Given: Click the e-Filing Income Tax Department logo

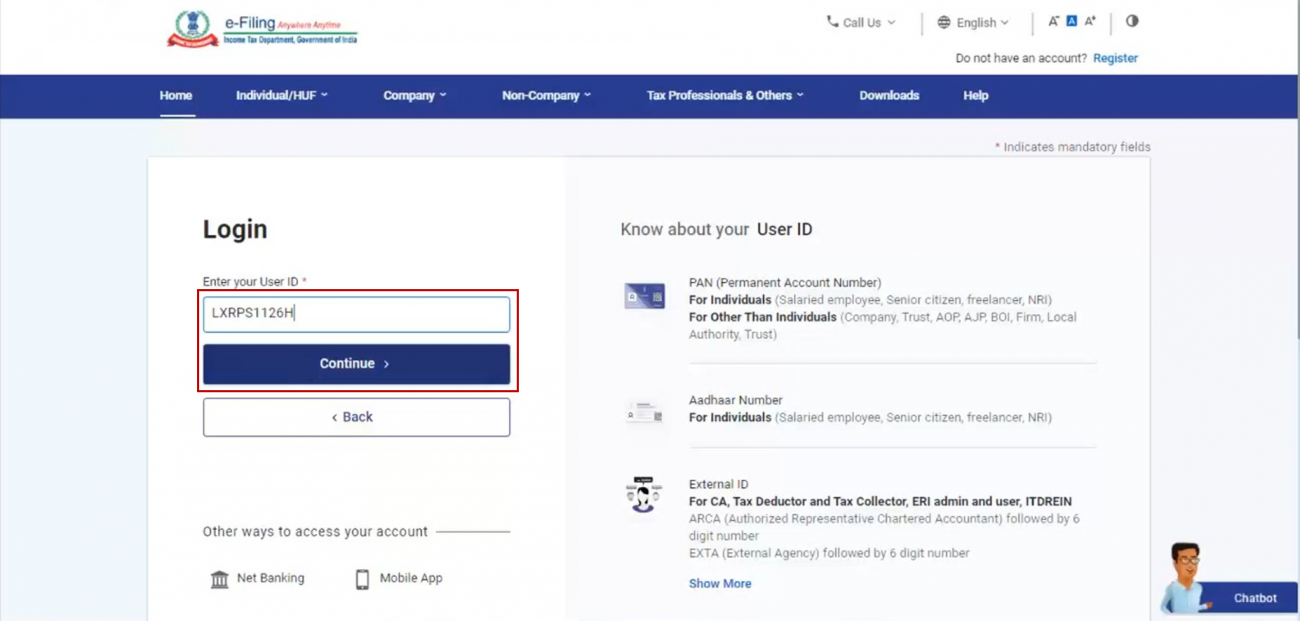Looking at the screenshot, I should 261,28.
